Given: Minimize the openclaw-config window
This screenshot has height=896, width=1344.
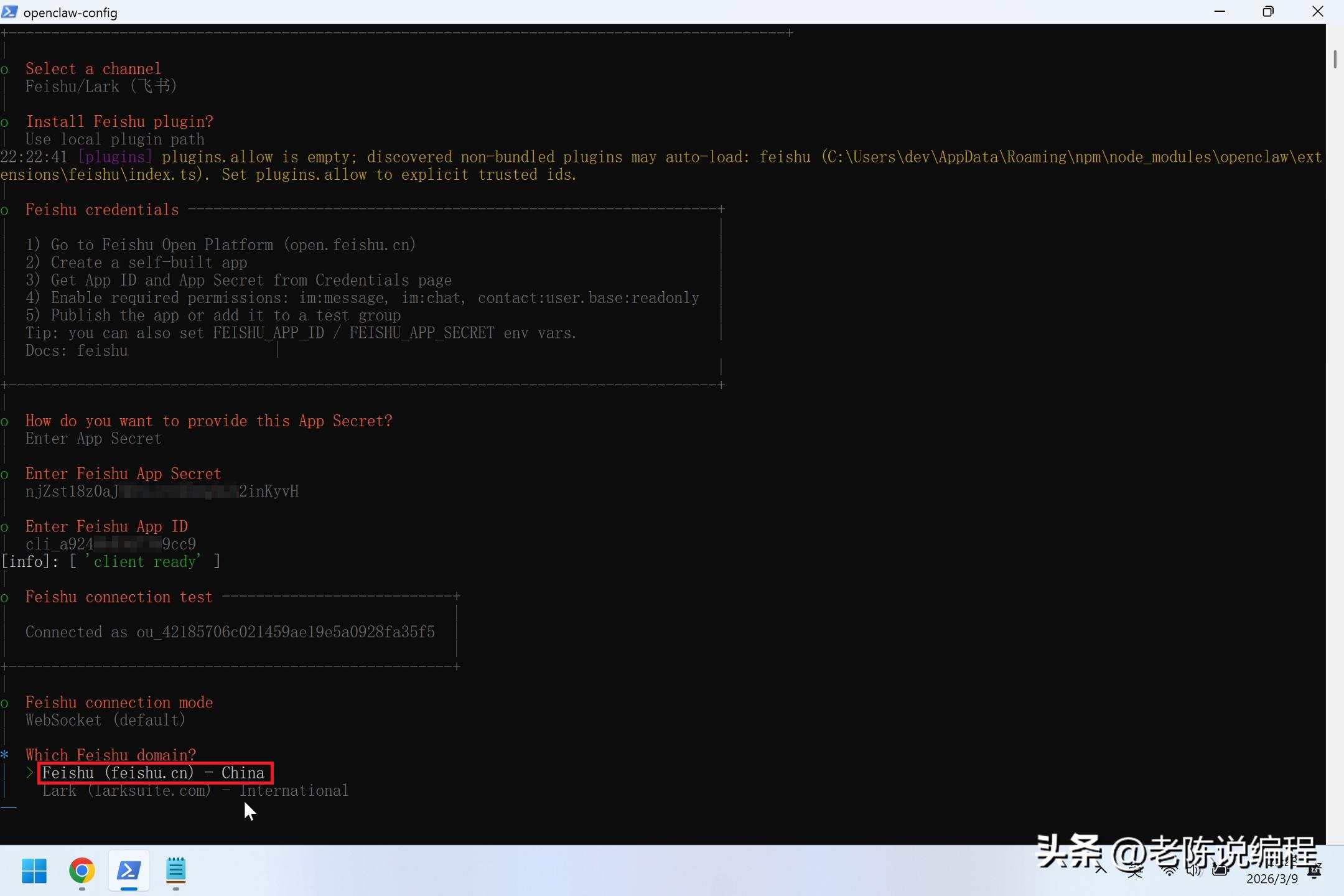Looking at the screenshot, I should coord(1220,12).
